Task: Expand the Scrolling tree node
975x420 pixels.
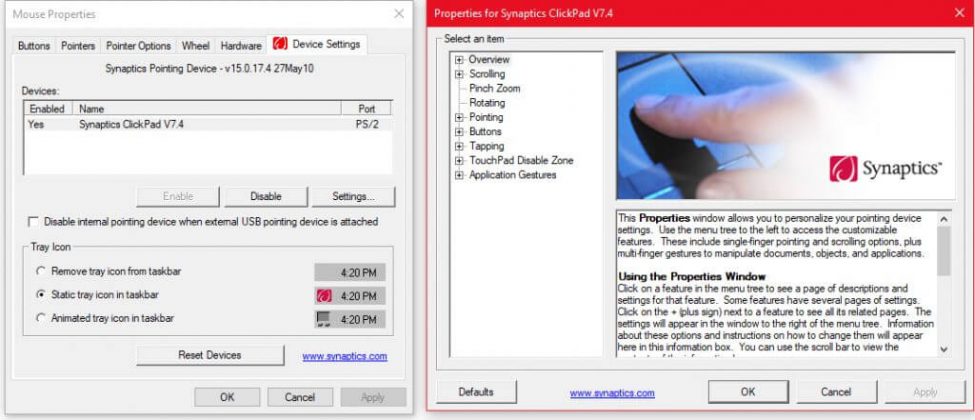Action: pyautogui.click(x=460, y=74)
